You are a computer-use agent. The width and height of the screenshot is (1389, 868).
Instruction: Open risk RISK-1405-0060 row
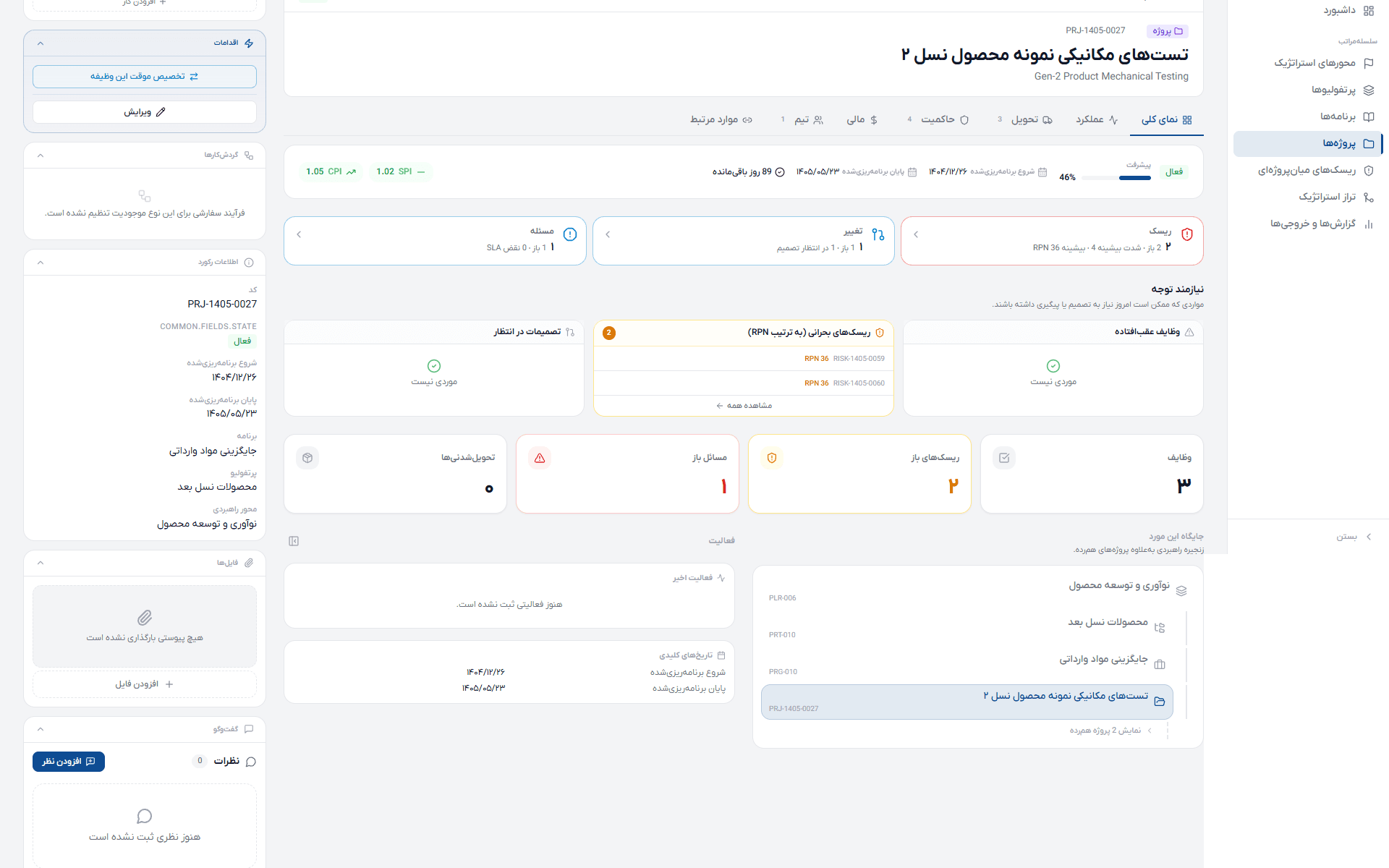click(744, 383)
